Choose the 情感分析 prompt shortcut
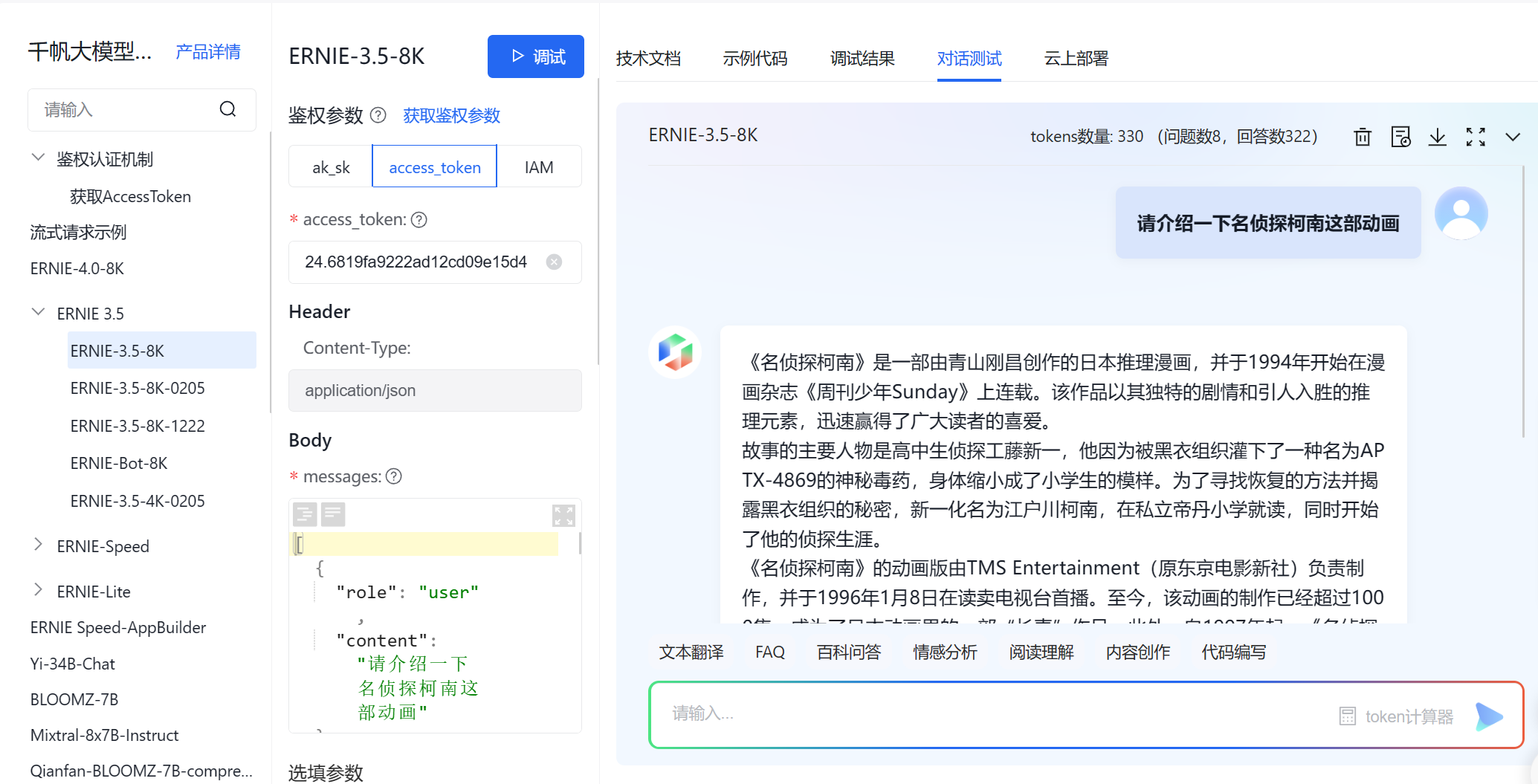This screenshot has height=784, width=1538. click(x=945, y=652)
